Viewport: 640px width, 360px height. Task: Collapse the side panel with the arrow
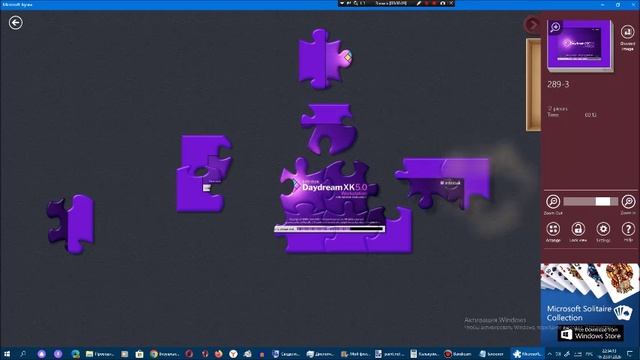(532, 25)
